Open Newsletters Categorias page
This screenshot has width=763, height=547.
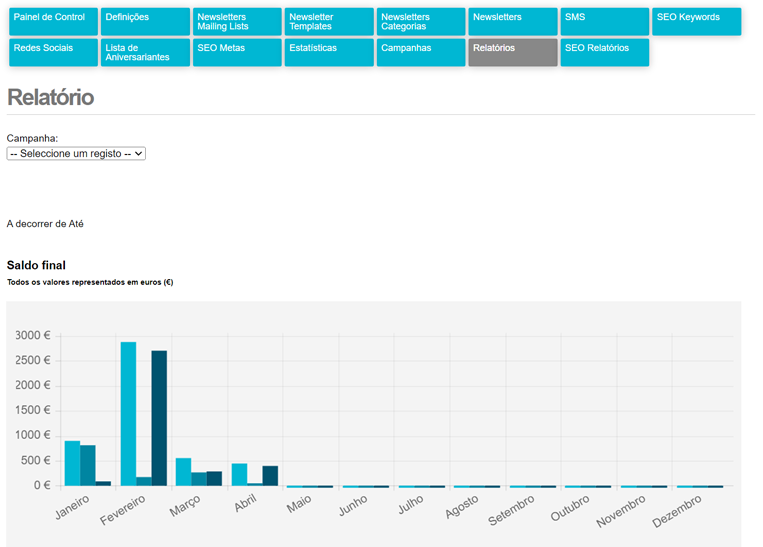421,22
